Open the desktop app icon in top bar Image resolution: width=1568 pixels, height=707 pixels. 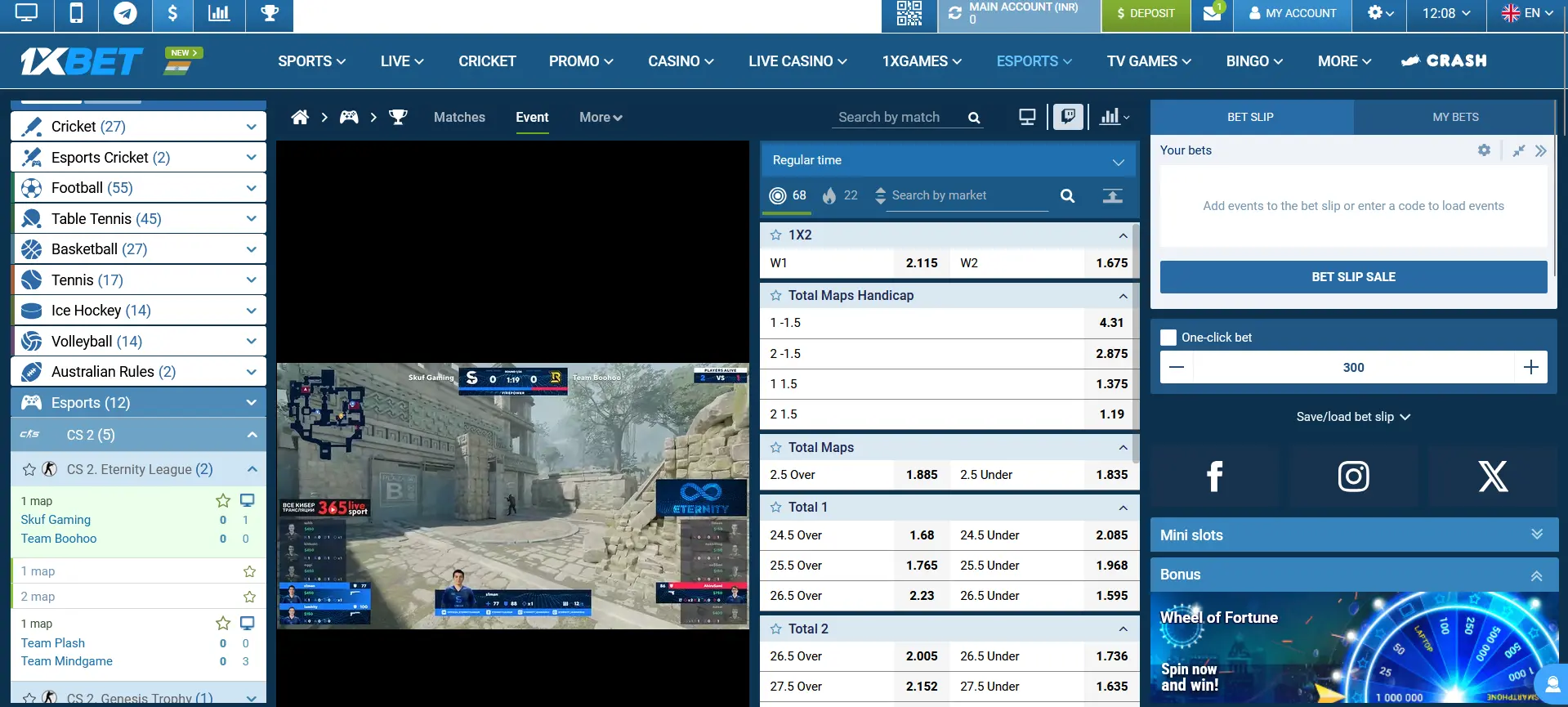26,13
